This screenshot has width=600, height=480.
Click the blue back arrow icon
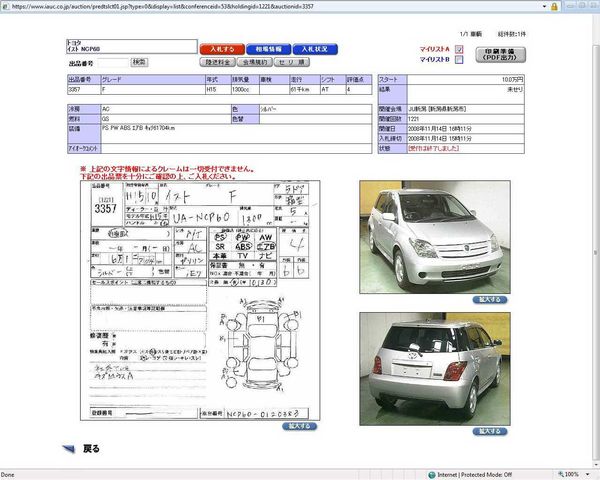(69, 449)
